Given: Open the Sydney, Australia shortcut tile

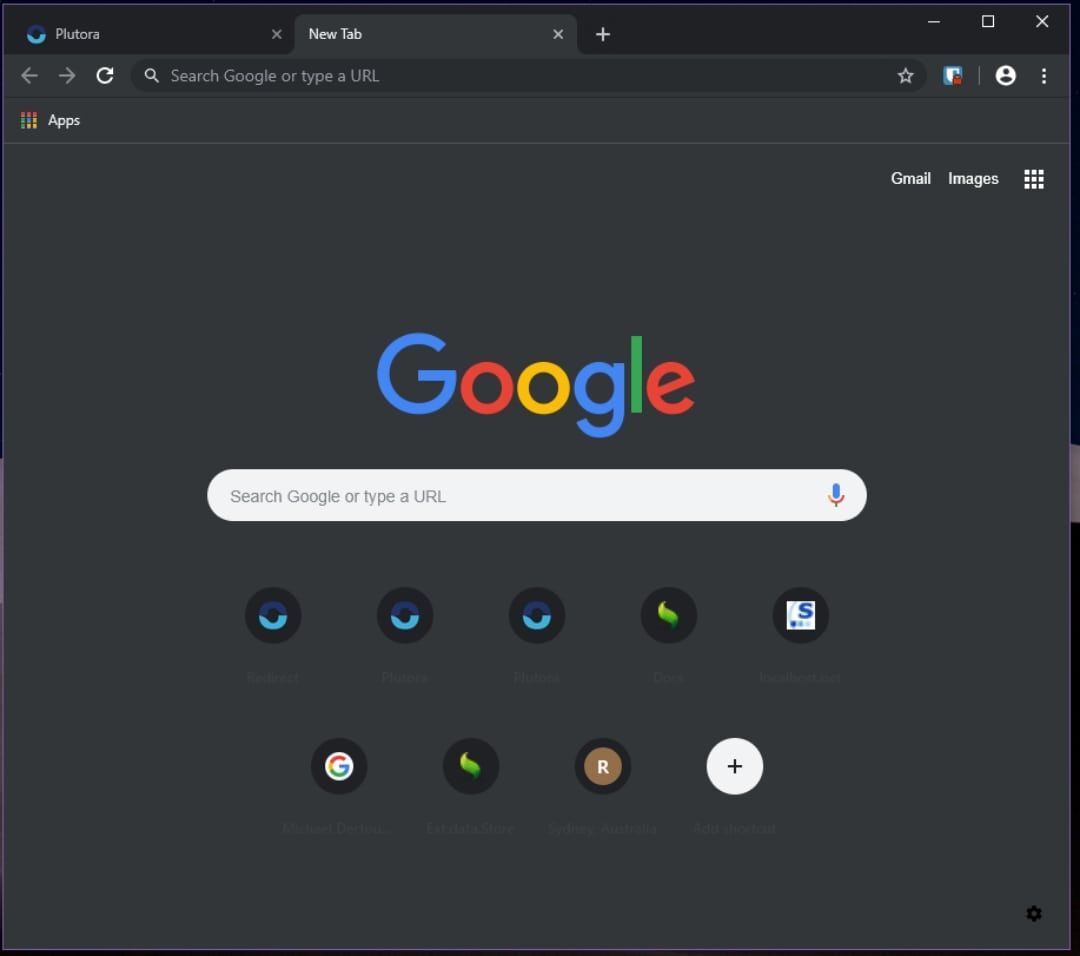Looking at the screenshot, I should (602, 766).
